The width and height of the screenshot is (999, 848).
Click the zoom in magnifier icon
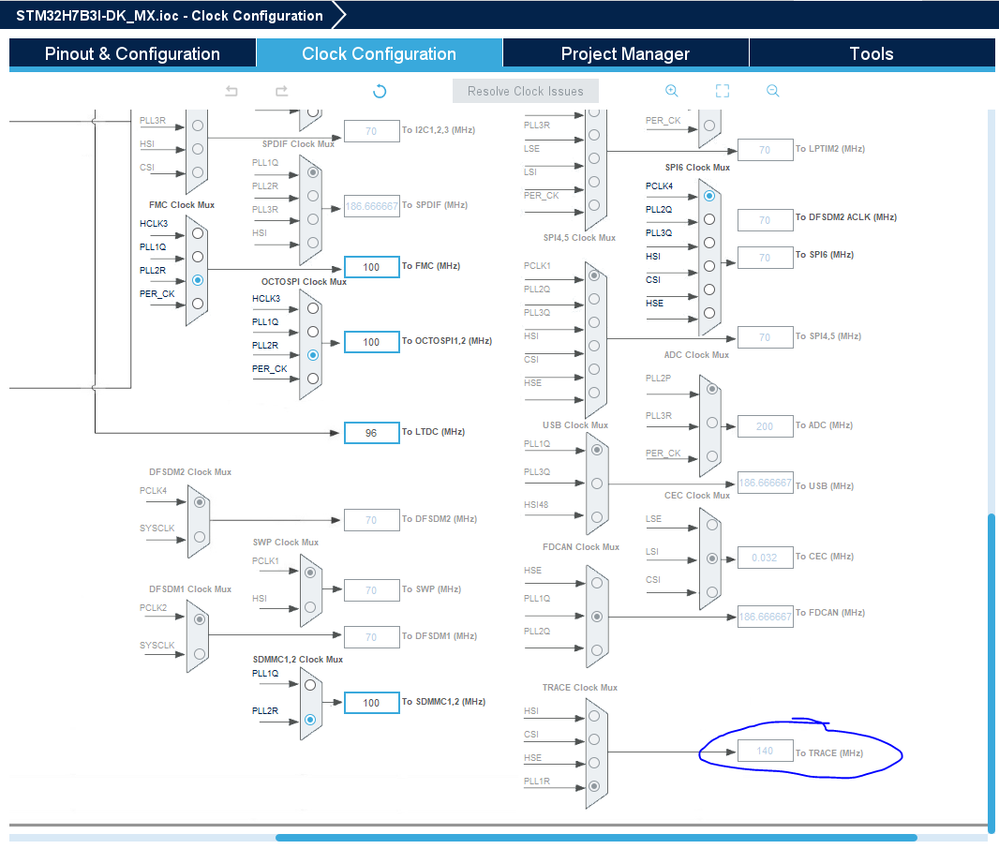point(672,90)
